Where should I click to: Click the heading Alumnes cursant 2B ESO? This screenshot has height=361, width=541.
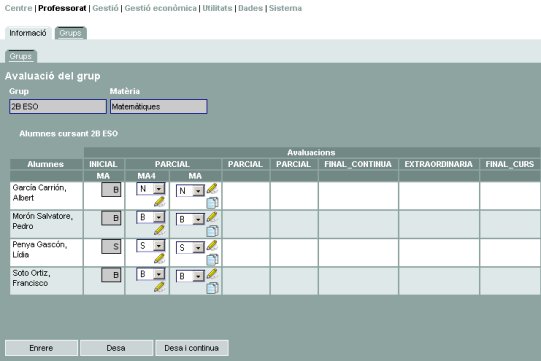pos(69,134)
